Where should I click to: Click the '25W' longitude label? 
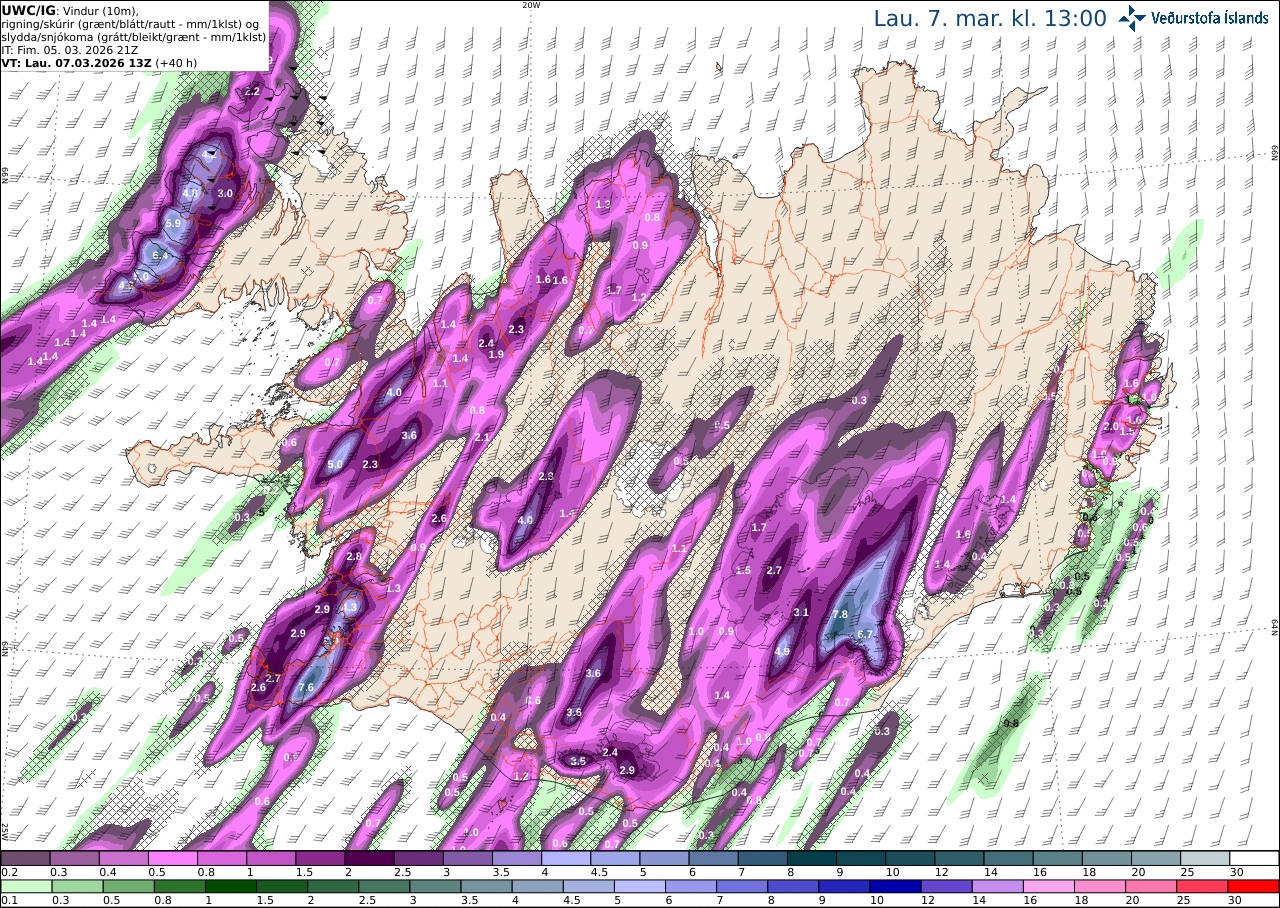point(5,831)
